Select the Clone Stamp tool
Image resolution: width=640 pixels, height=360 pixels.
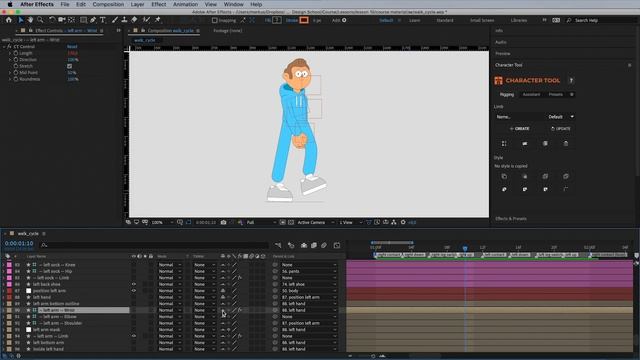point(124,20)
